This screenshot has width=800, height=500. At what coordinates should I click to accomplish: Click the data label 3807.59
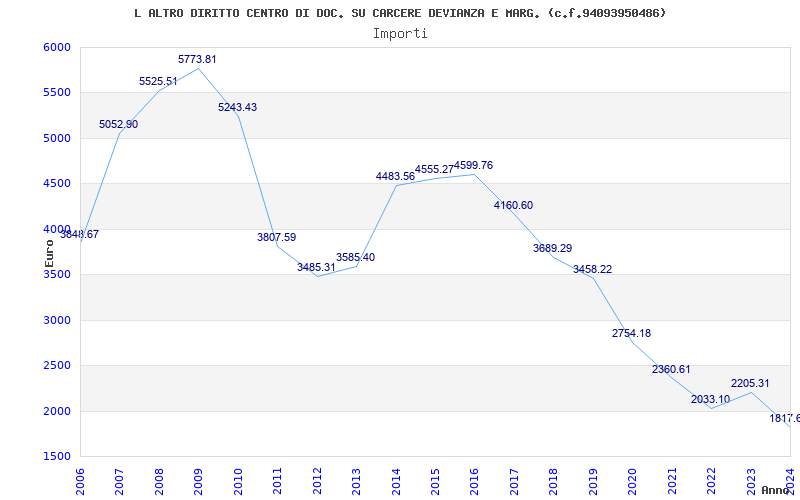(x=277, y=237)
